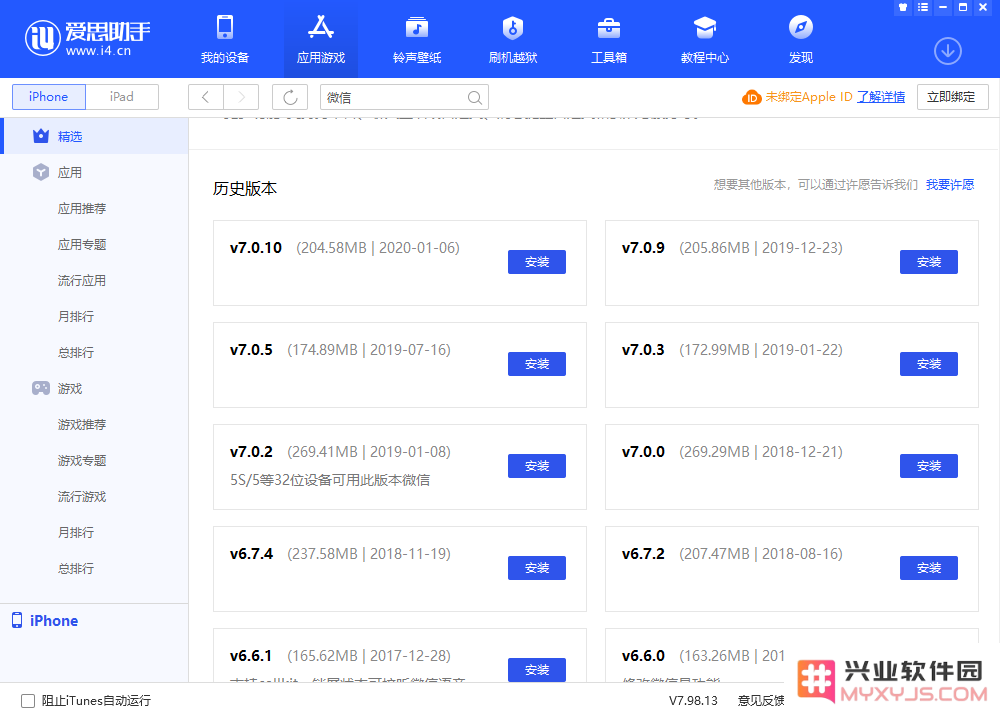Open 月排行 under 应用
Screen dimensions: 1000x718
(76, 316)
